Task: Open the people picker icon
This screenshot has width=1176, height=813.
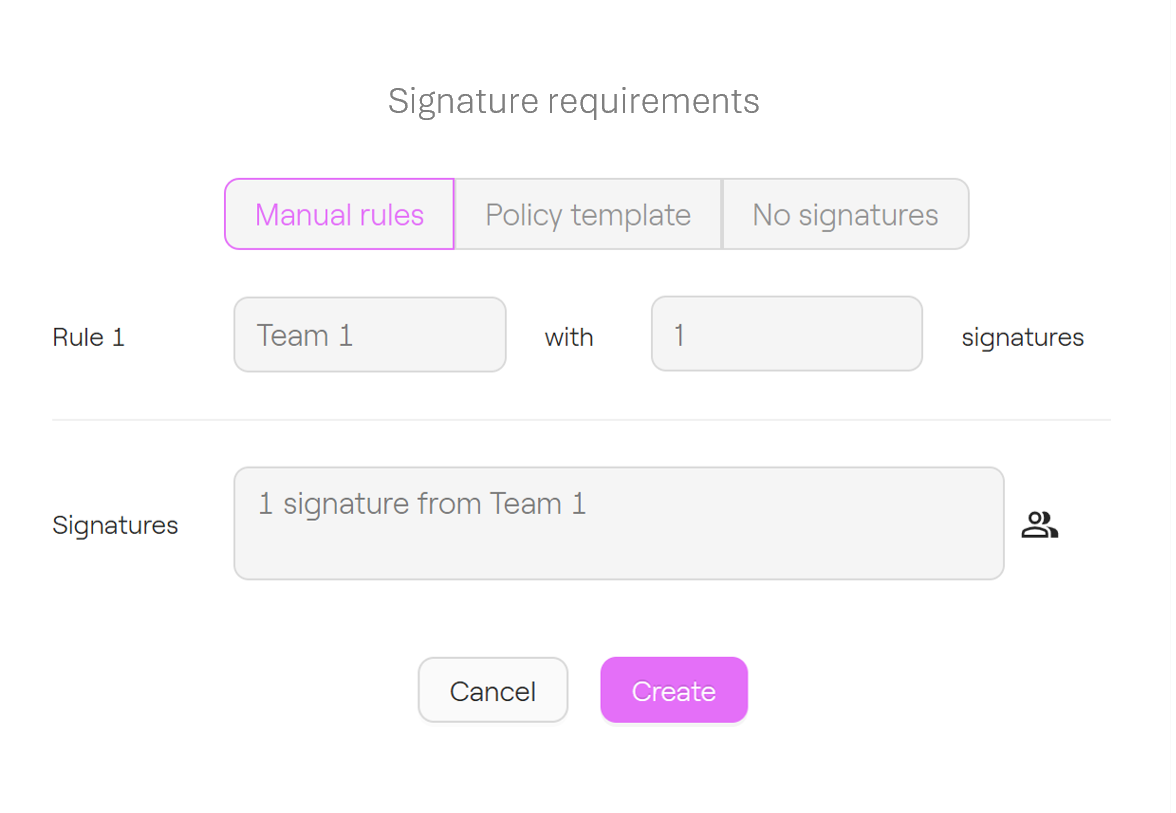Action: pos(1039,525)
